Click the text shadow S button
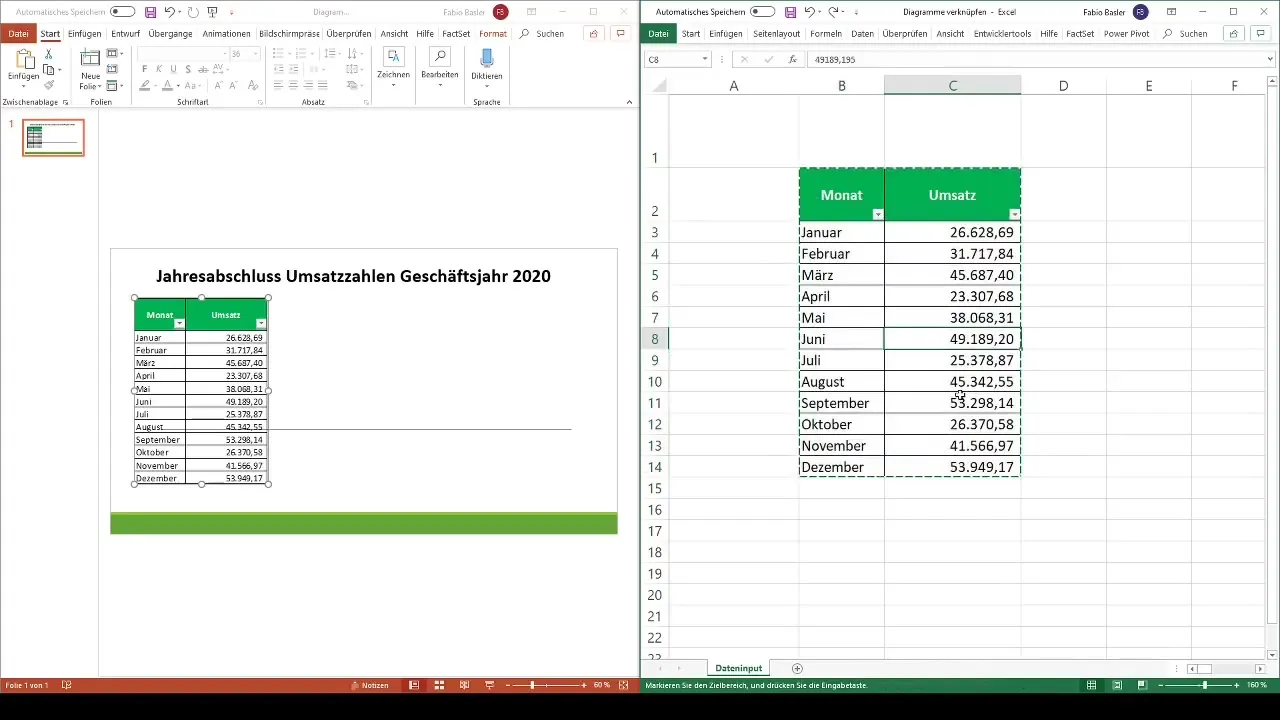1280x720 pixels. click(x=188, y=69)
